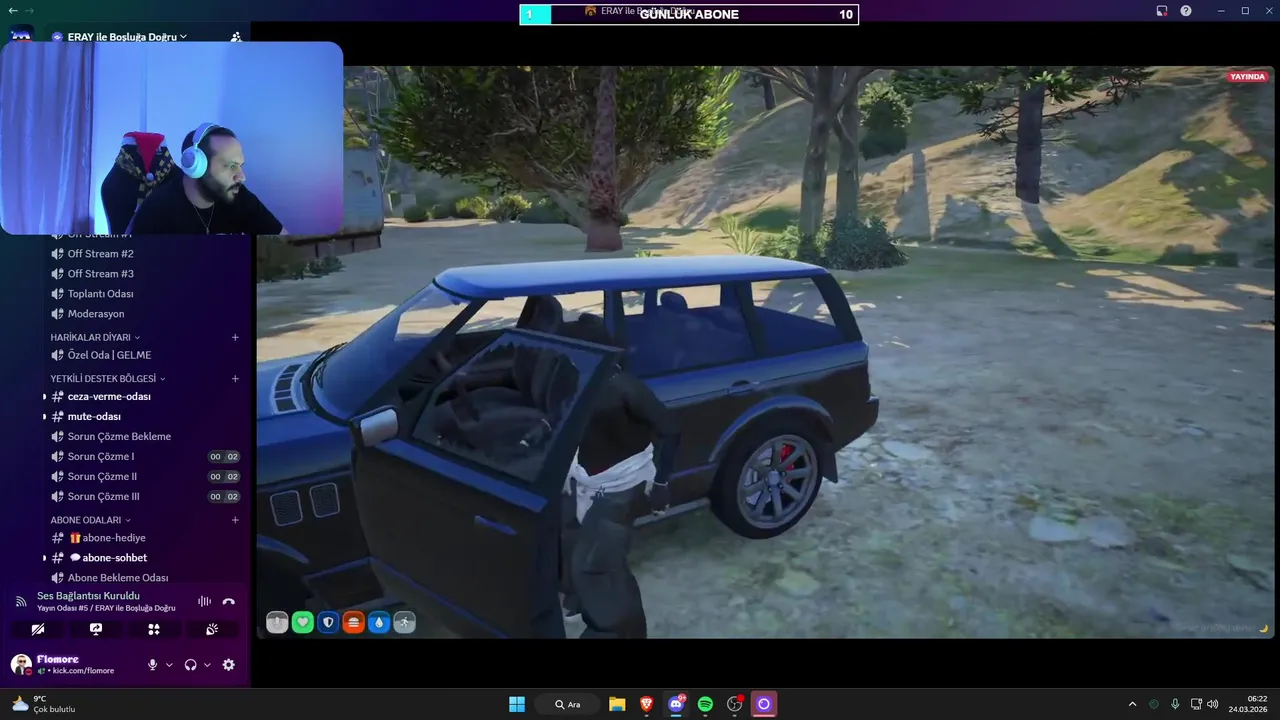Add a channel to ABONE ODALARI category

[235, 520]
